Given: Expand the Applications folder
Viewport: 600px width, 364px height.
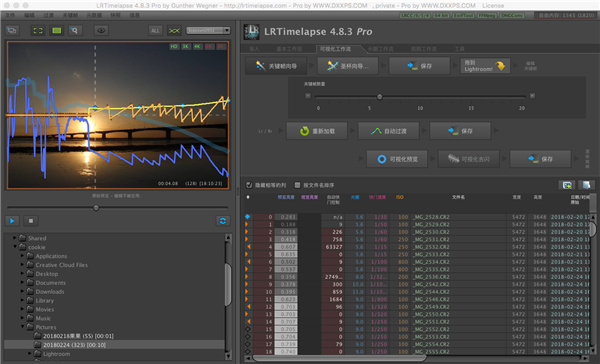Looking at the screenshot, I should 23,256.
